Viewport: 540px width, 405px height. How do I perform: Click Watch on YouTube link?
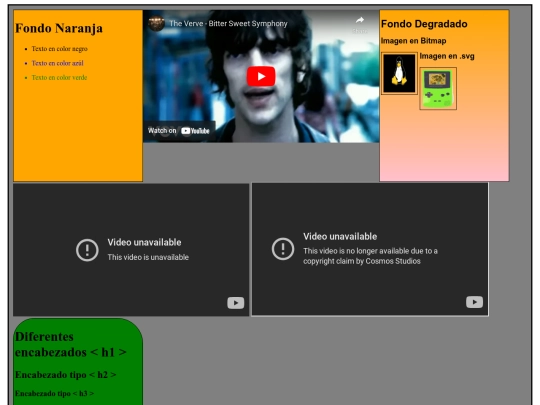pyautogui.click(x=179, y=131)
